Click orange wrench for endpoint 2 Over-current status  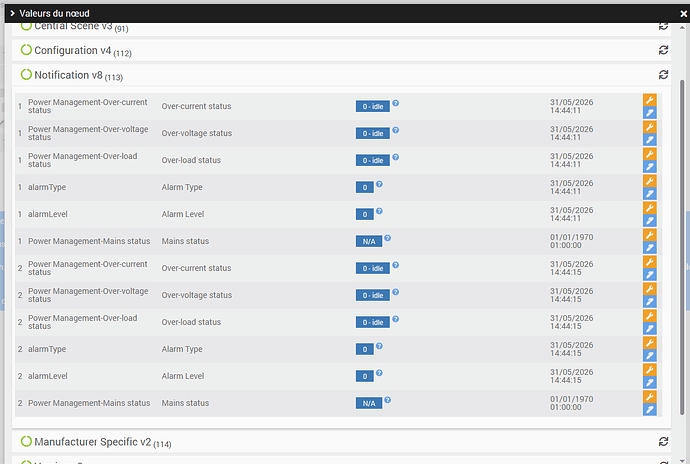(650, 262)
